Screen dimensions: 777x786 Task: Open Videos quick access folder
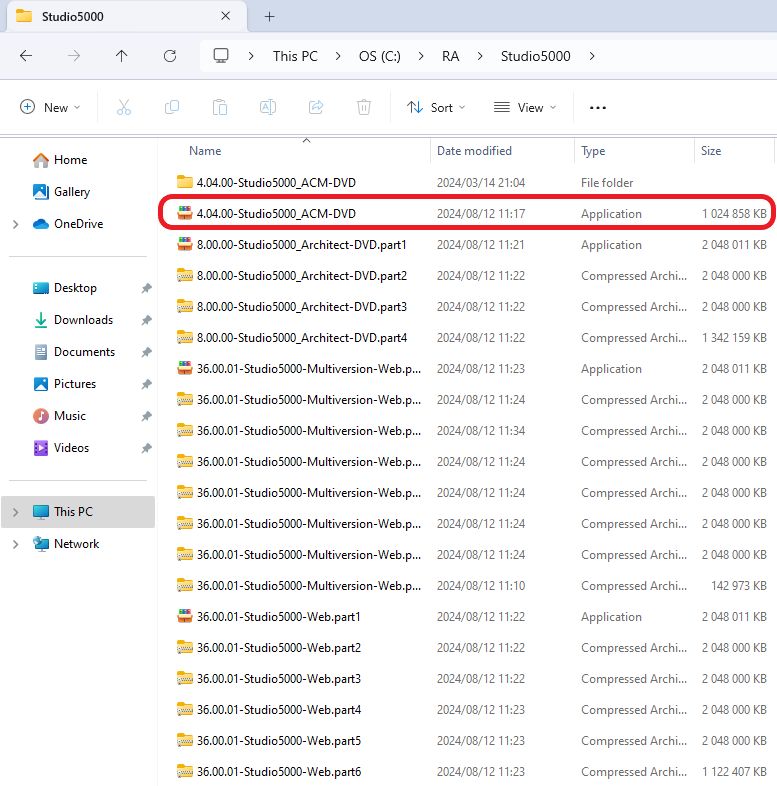(x=61, y=448)
